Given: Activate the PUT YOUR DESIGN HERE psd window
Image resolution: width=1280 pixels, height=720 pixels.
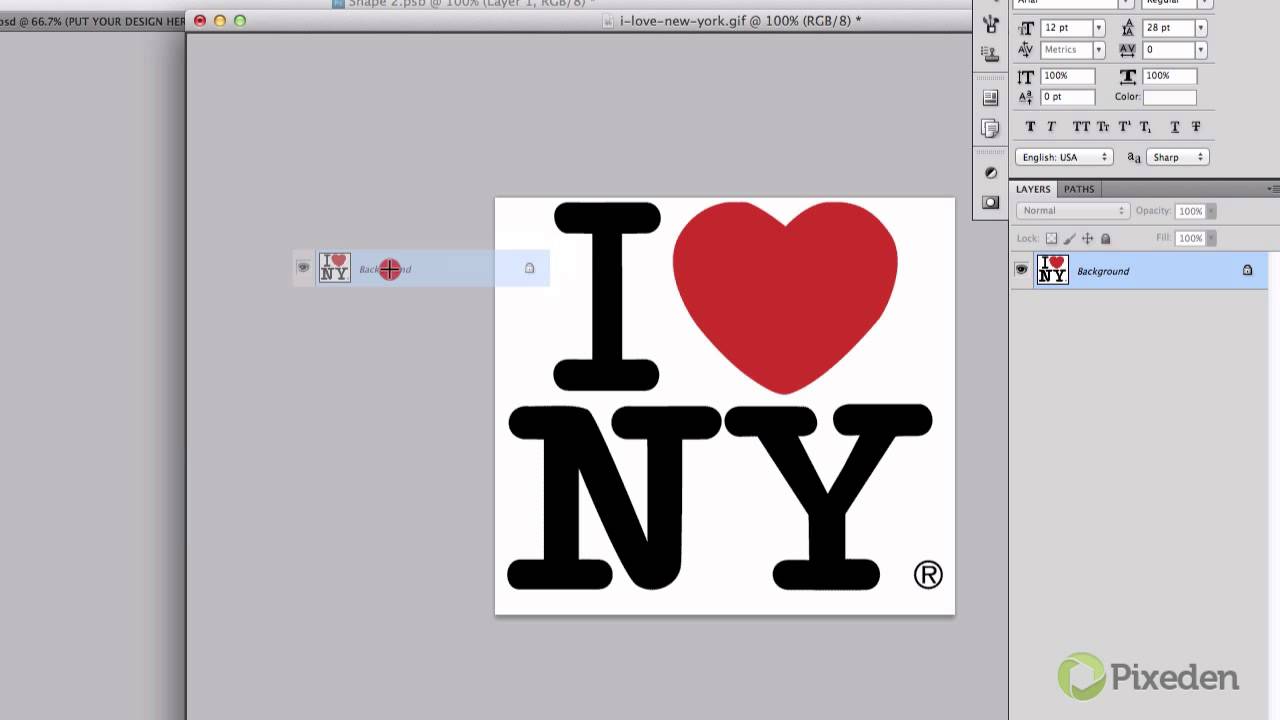Looking at the screenshot, I should [93, 21].
